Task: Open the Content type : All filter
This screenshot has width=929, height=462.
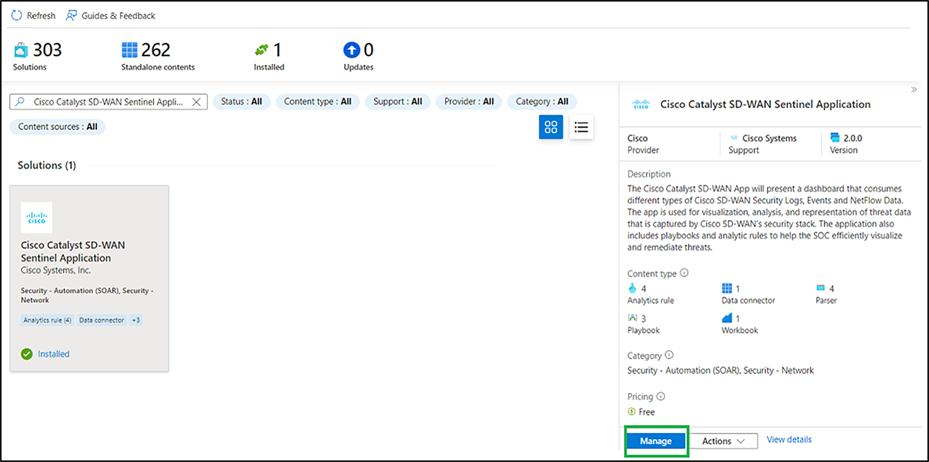Action: 318,101
